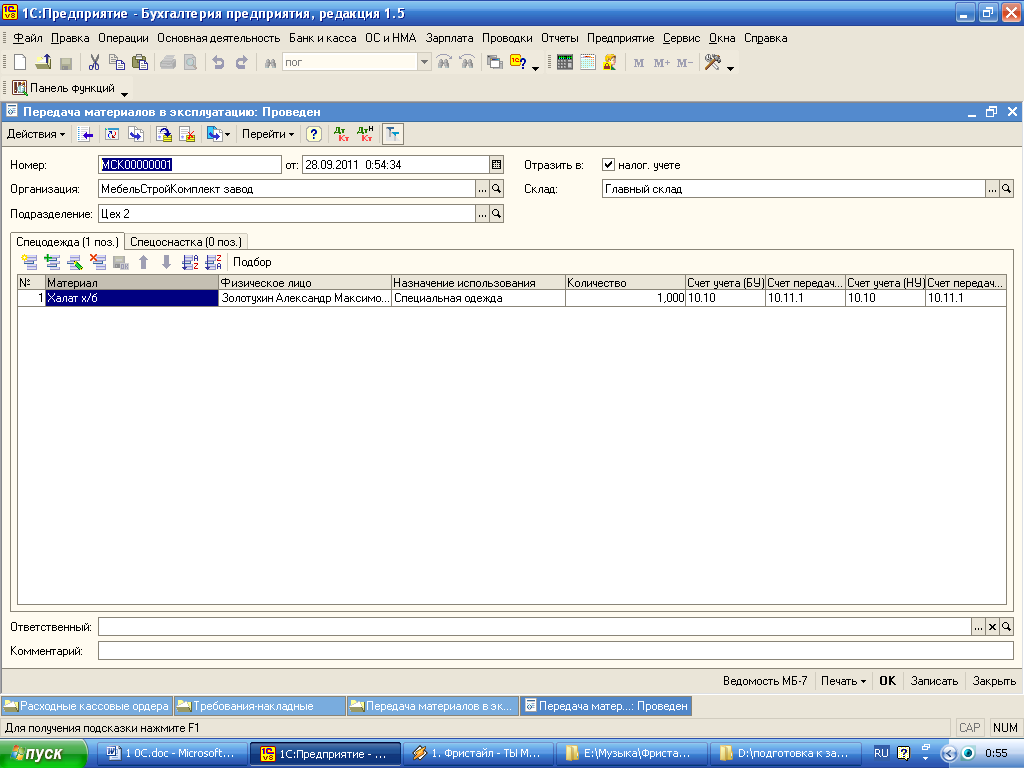The height and width of the screenshot is (768, 1024).
Task: Click the Find binoculars icon before search box
Action: pos(270,63)
